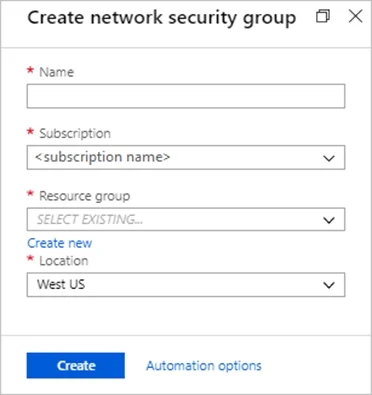Click the subscription name selected value
Image resolution: width=372 pixels, height=395 pixels.
click(103, 157)
